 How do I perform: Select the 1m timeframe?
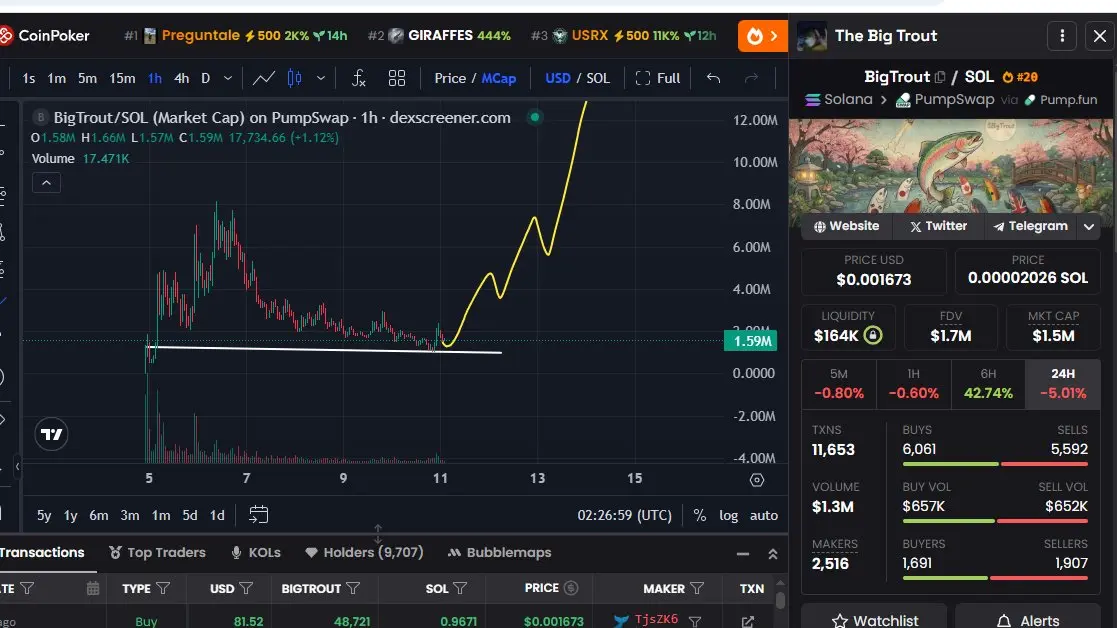tap(56, 78)
